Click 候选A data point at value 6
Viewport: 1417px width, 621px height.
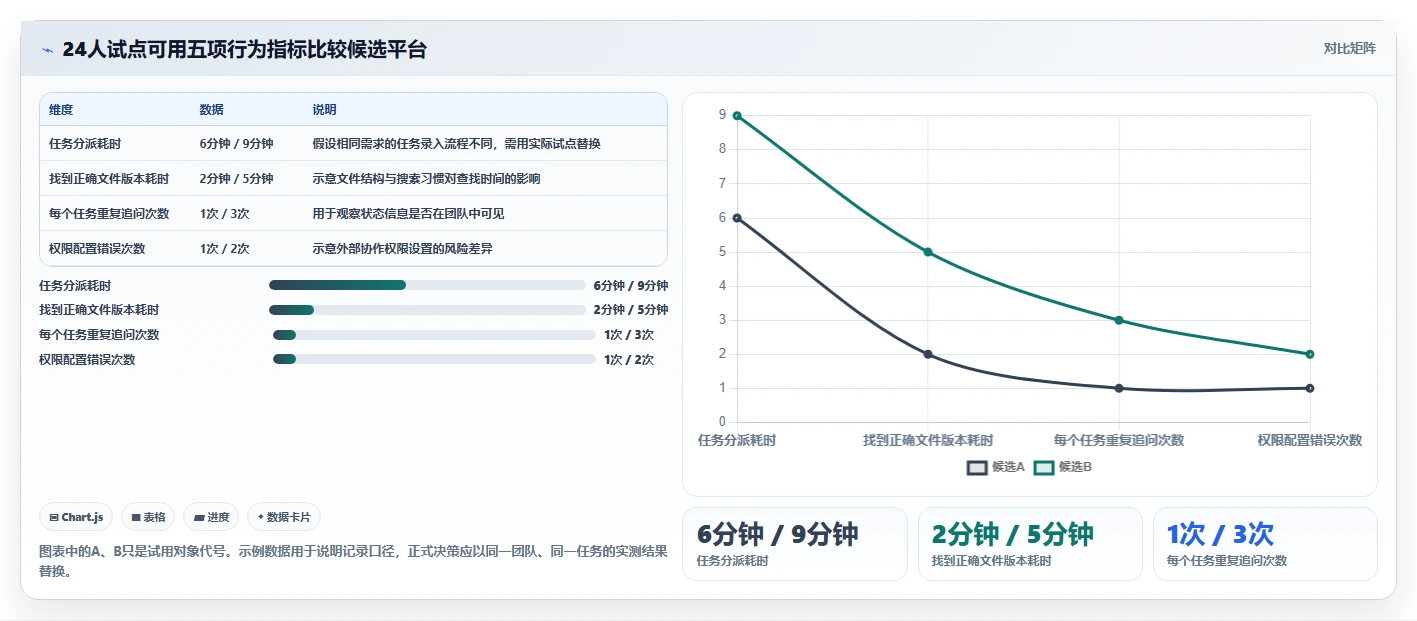(x=737, y=218)
